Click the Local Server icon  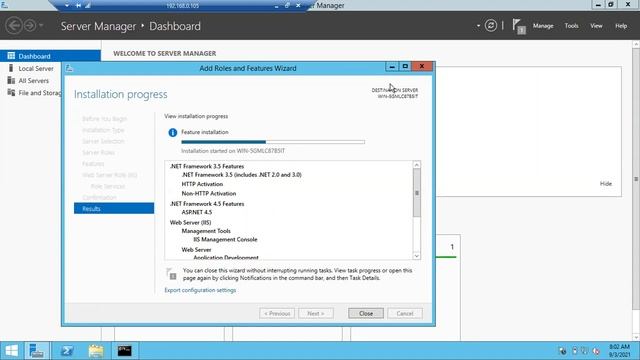coord(11,68)
